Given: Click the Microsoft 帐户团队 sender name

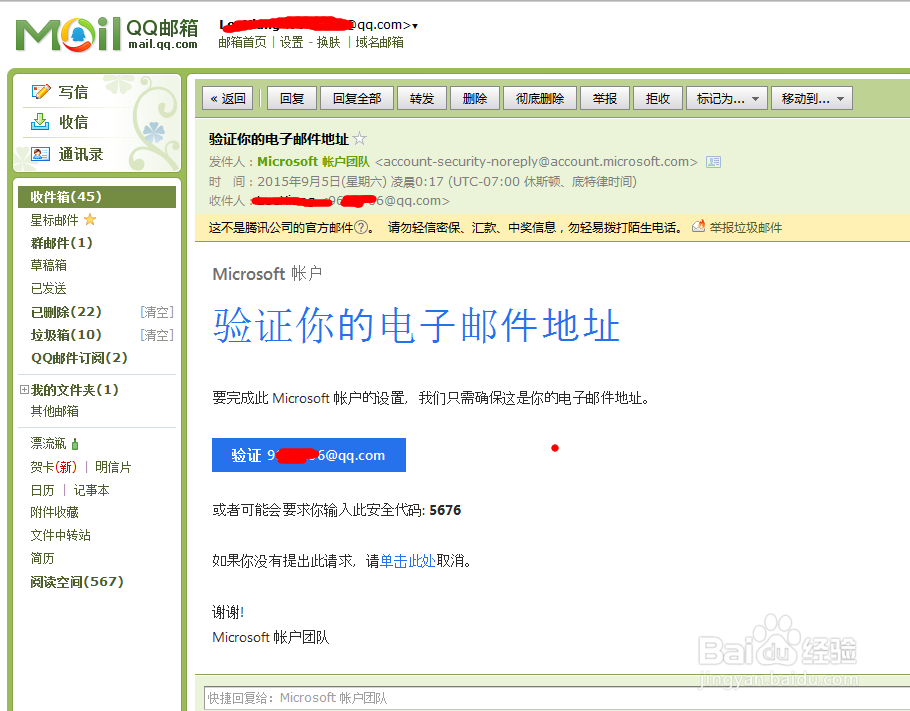Looking at the screenshot, I should point(313,161).
